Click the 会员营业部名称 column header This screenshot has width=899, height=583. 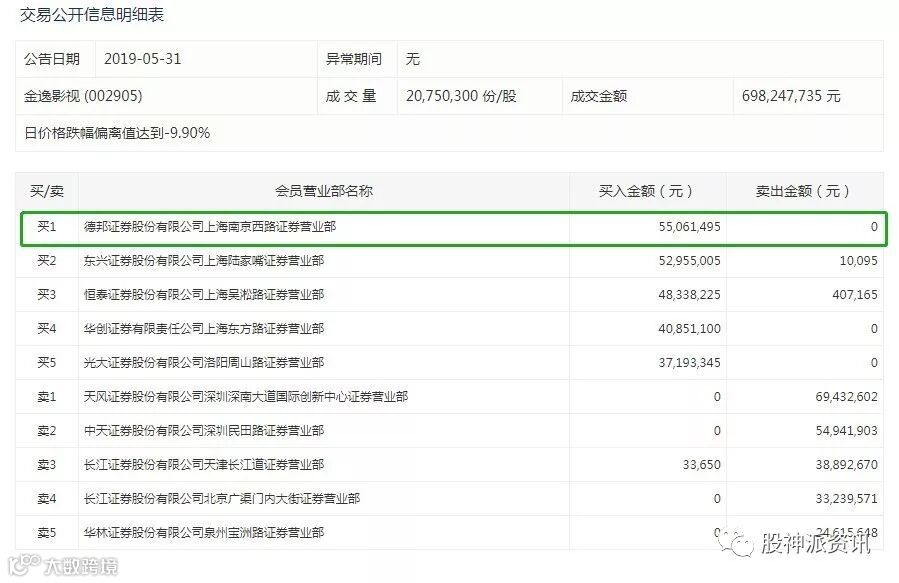(324, 191)
